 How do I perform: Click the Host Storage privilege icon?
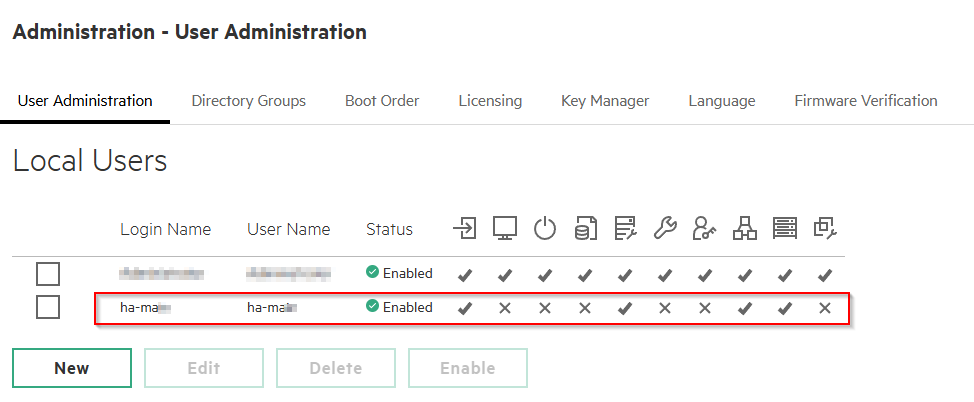(785, 229)
